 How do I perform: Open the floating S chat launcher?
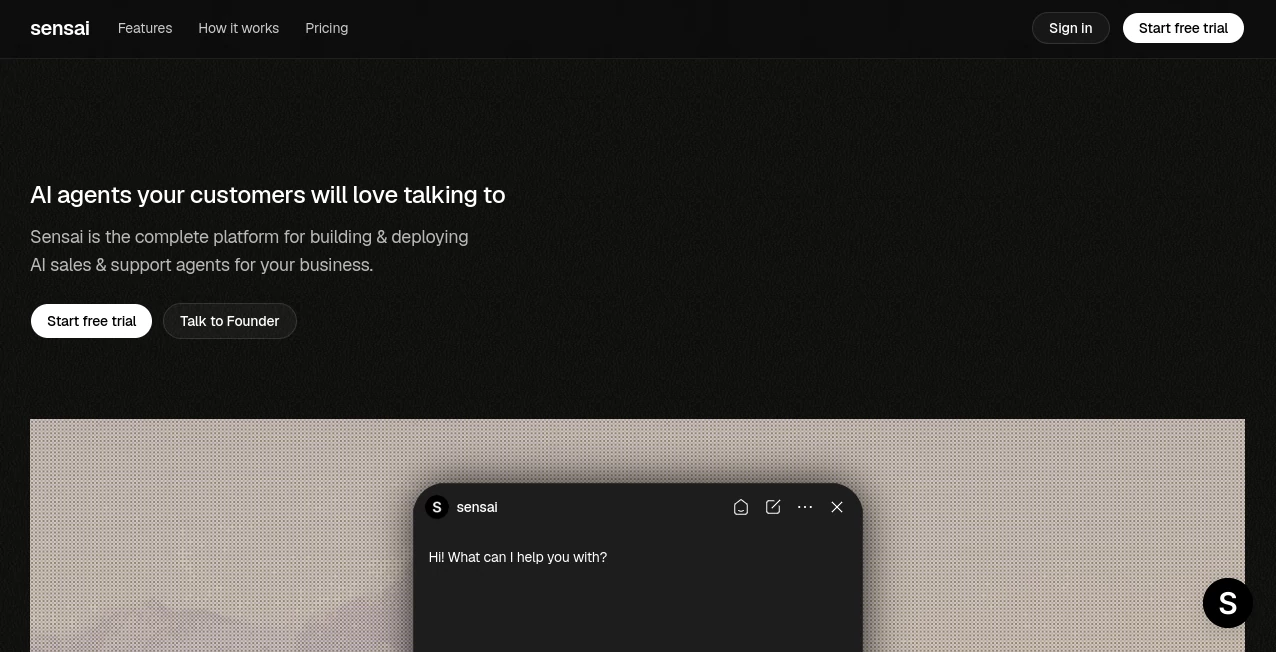coord(1228,603)
